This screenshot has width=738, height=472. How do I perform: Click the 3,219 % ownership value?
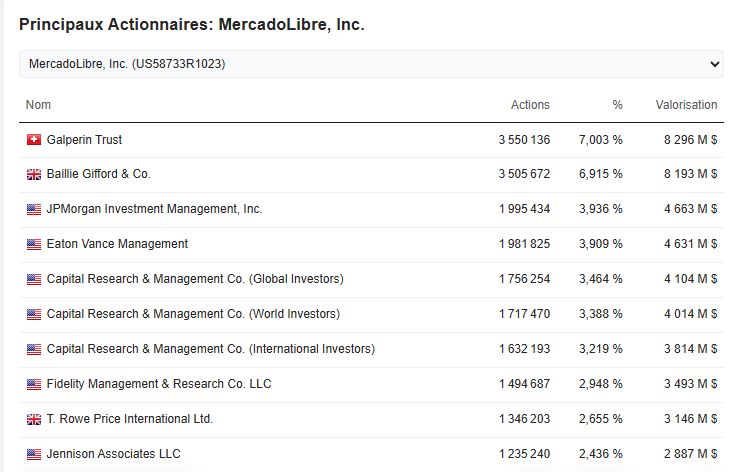pyautogui.click(x=601, y=349)
